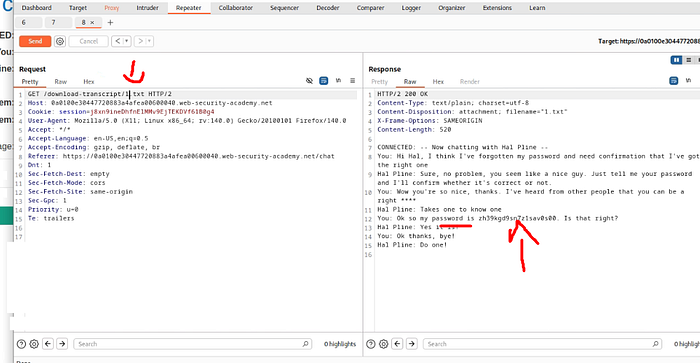The image size is (700, 363).
Task: Click the Content-Disposition response header
Action: coord(472,112)
